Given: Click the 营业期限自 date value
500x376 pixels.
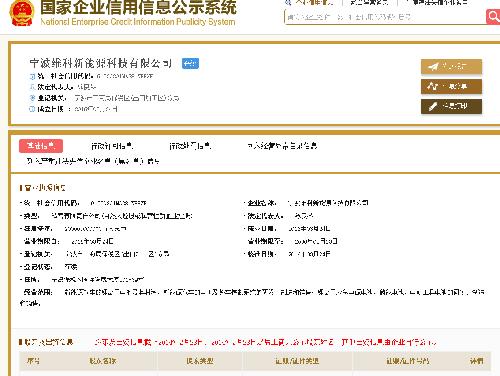Looking at the screenshot, I should (92, 241).
